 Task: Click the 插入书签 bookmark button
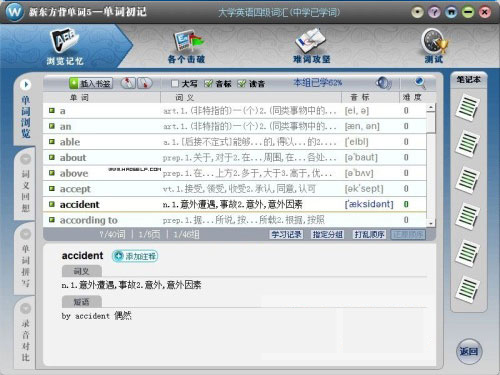click(x=91, y=83)
